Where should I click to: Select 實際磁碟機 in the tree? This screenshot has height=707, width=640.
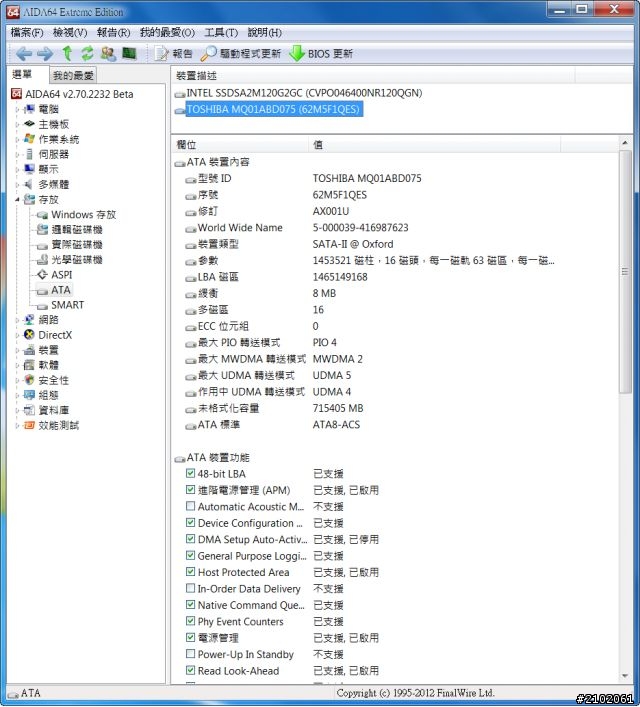pyautogui.click(x=70, y=244)
